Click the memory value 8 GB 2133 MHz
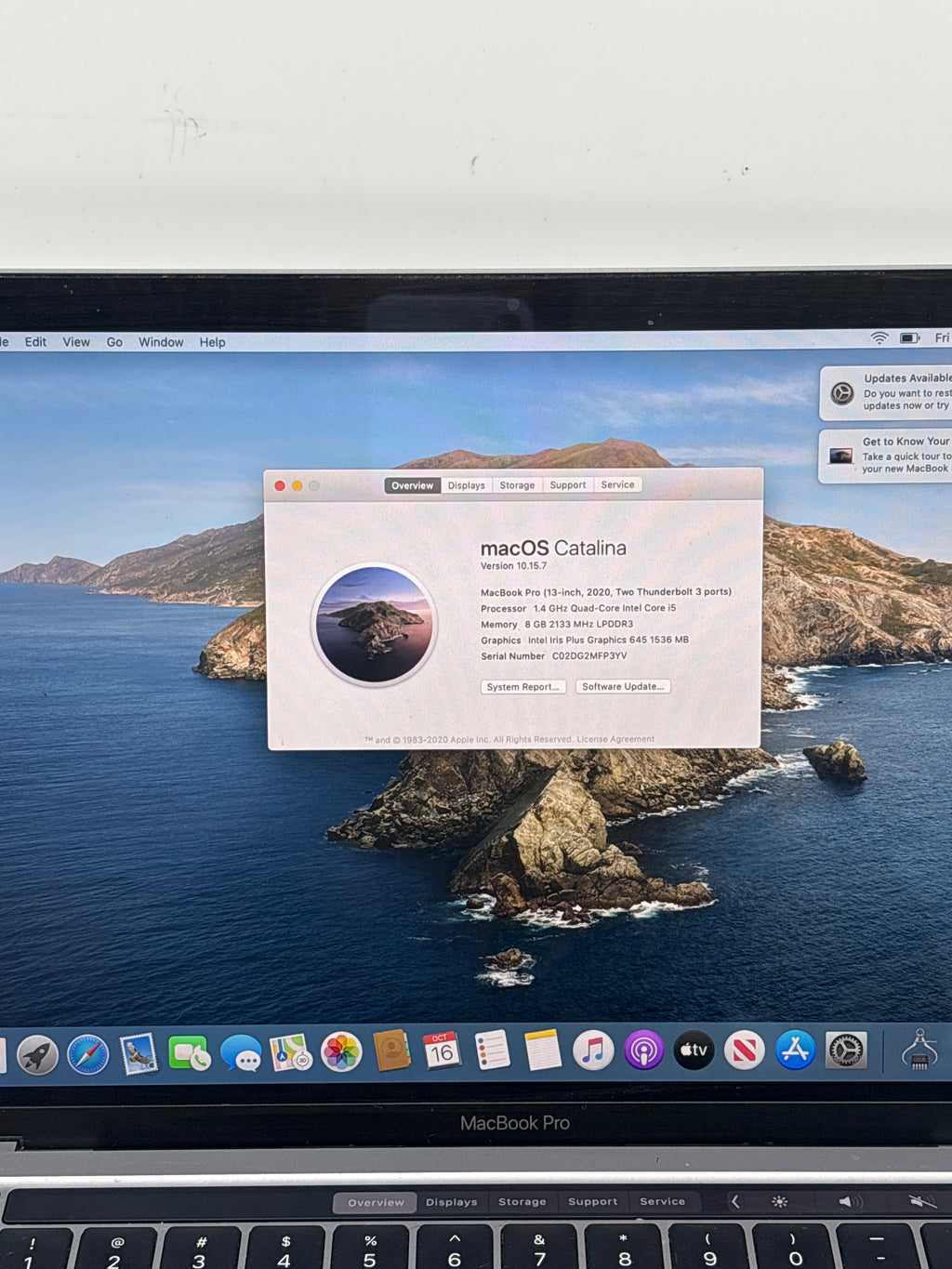952x1269 pixels. 578,624
